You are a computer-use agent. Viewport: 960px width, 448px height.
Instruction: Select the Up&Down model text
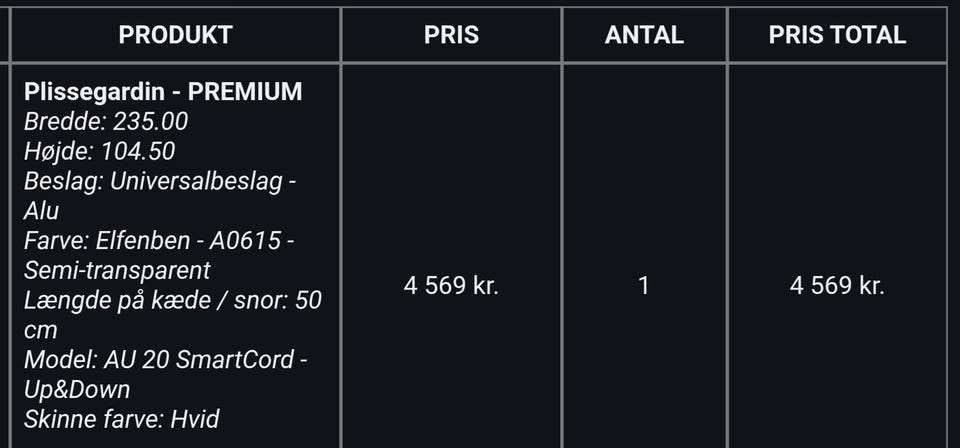(x=77, y=390)
